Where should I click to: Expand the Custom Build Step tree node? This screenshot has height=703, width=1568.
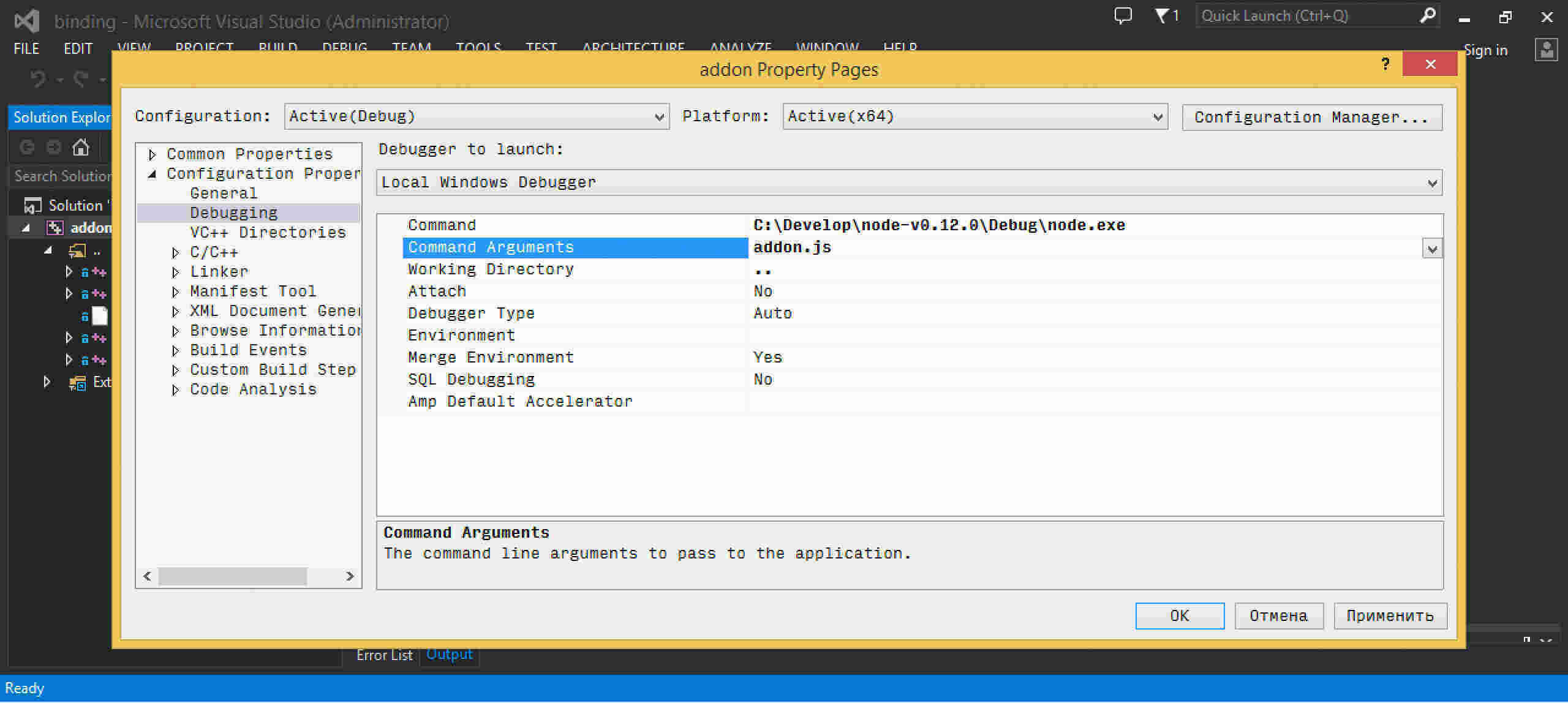[x=176, y=370]
